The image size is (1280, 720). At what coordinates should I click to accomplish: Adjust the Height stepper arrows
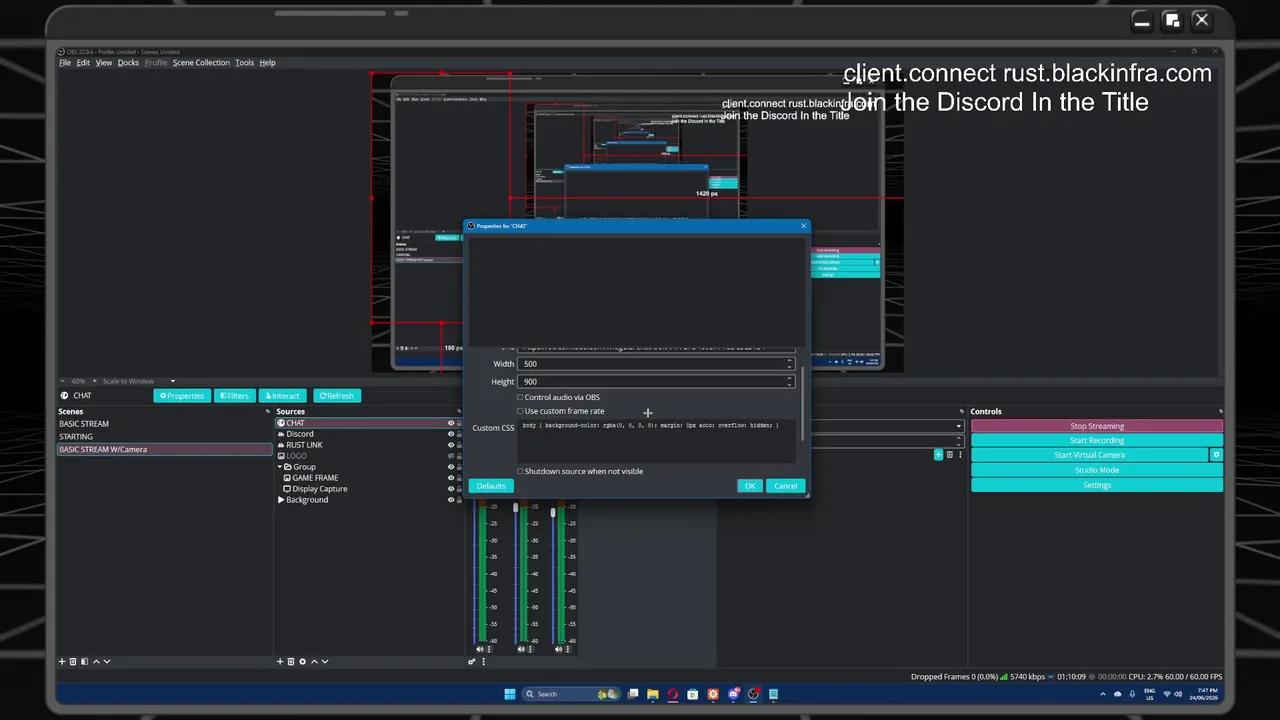(789, 382)
